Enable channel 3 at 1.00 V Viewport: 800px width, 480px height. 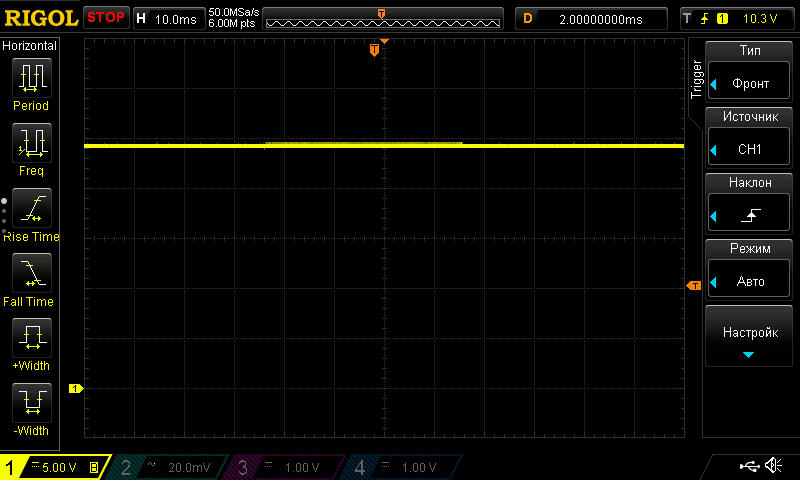[x=285, y=467]
